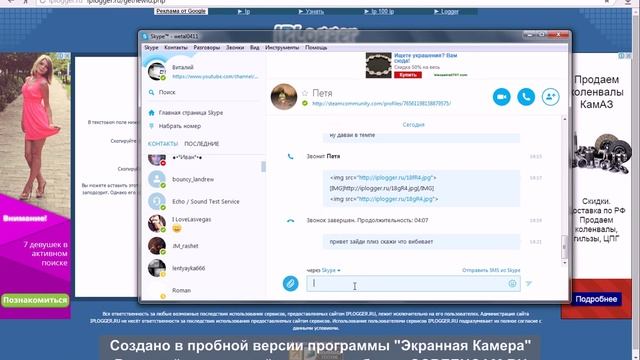Click the Купить button in Skype ad
640x360 pixels.
coord(408,75)
